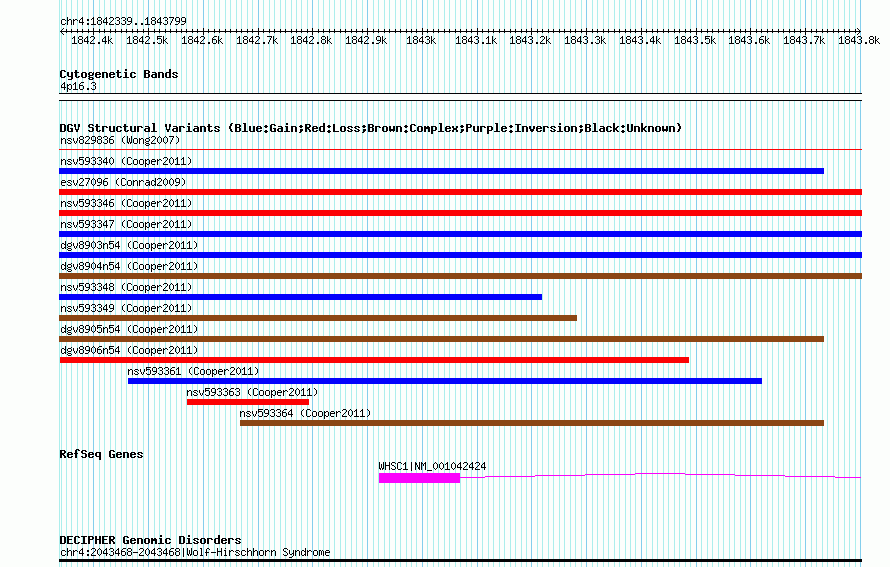Screen dimensions: 890x567
Task: Open the nsv593361 (Cooper2011) label
Action: point(193,372)
